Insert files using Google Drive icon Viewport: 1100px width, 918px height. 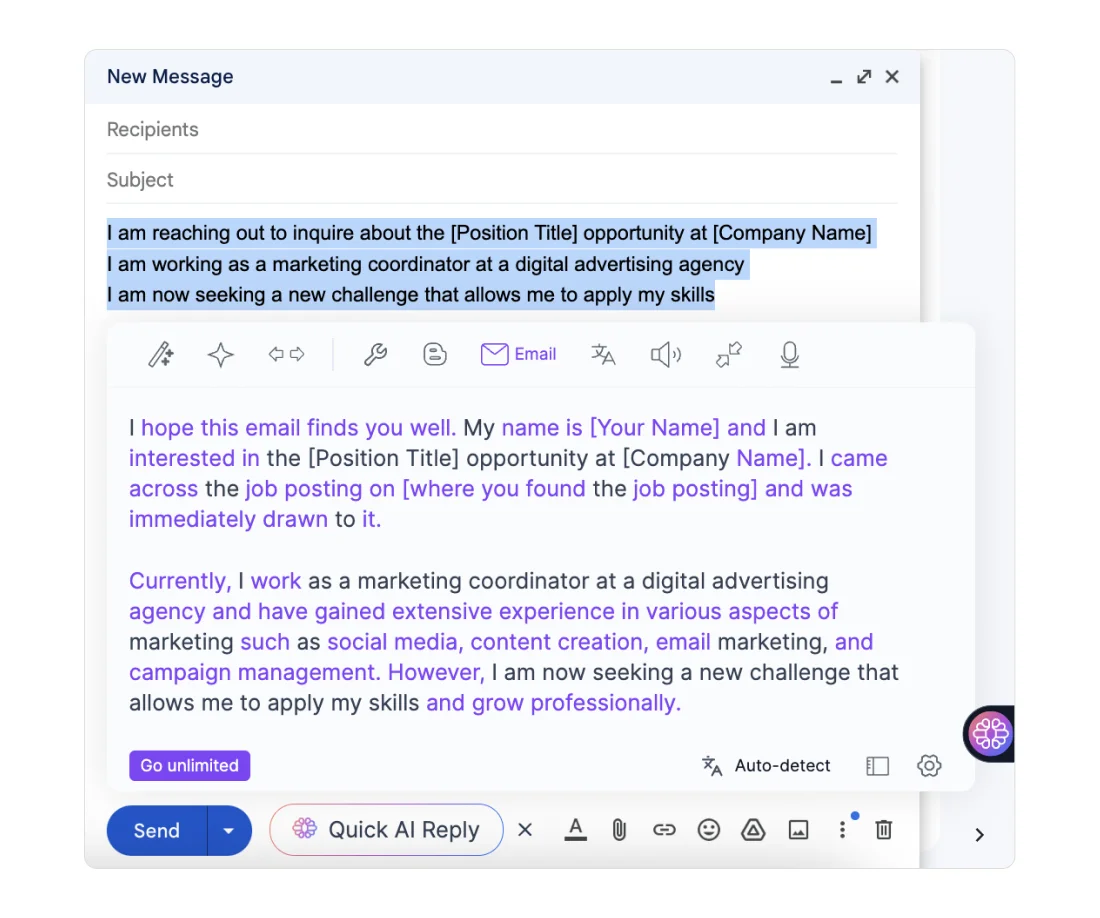pyautogui.click(x=753, y=830)
